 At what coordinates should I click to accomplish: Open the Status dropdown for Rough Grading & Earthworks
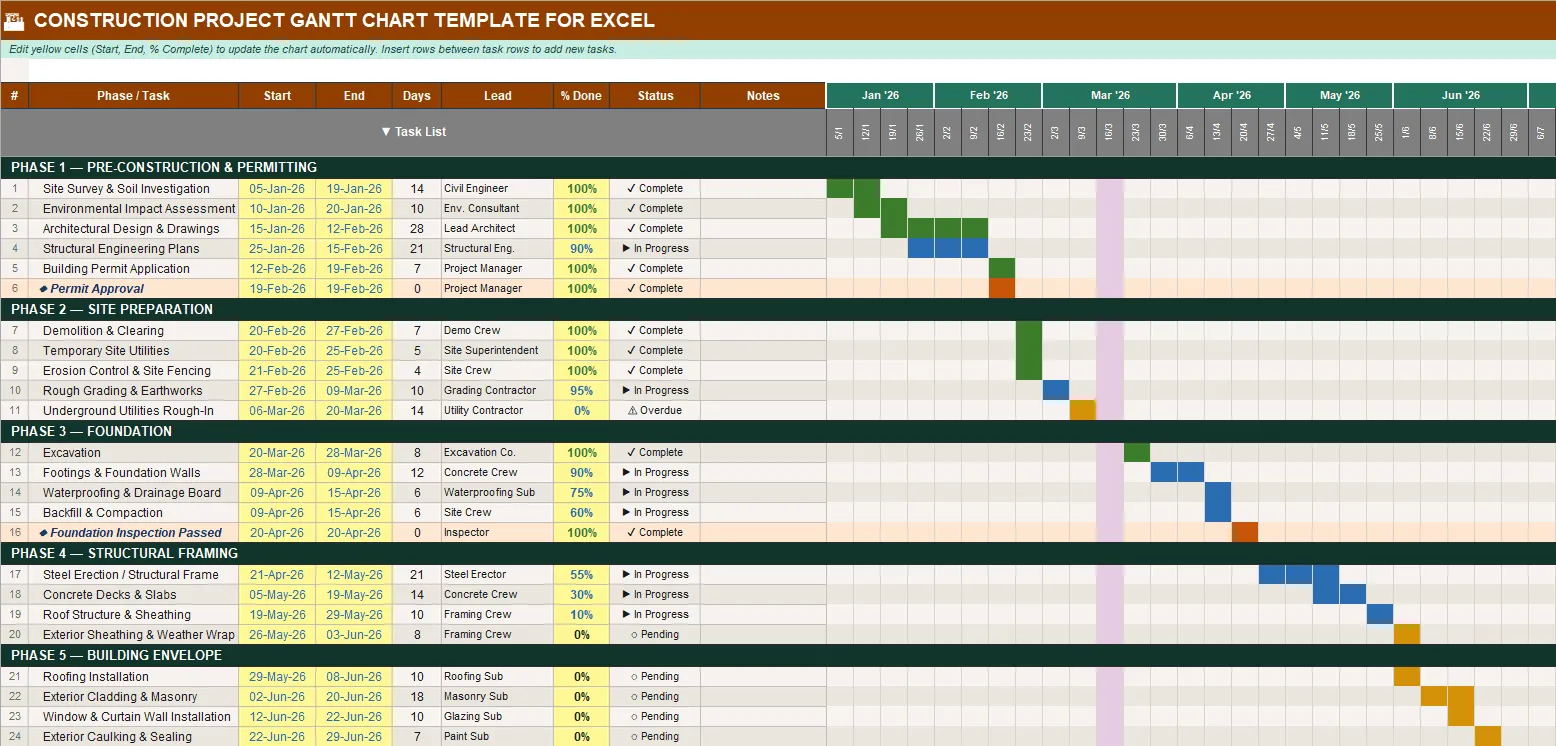[x=655, y=390]
